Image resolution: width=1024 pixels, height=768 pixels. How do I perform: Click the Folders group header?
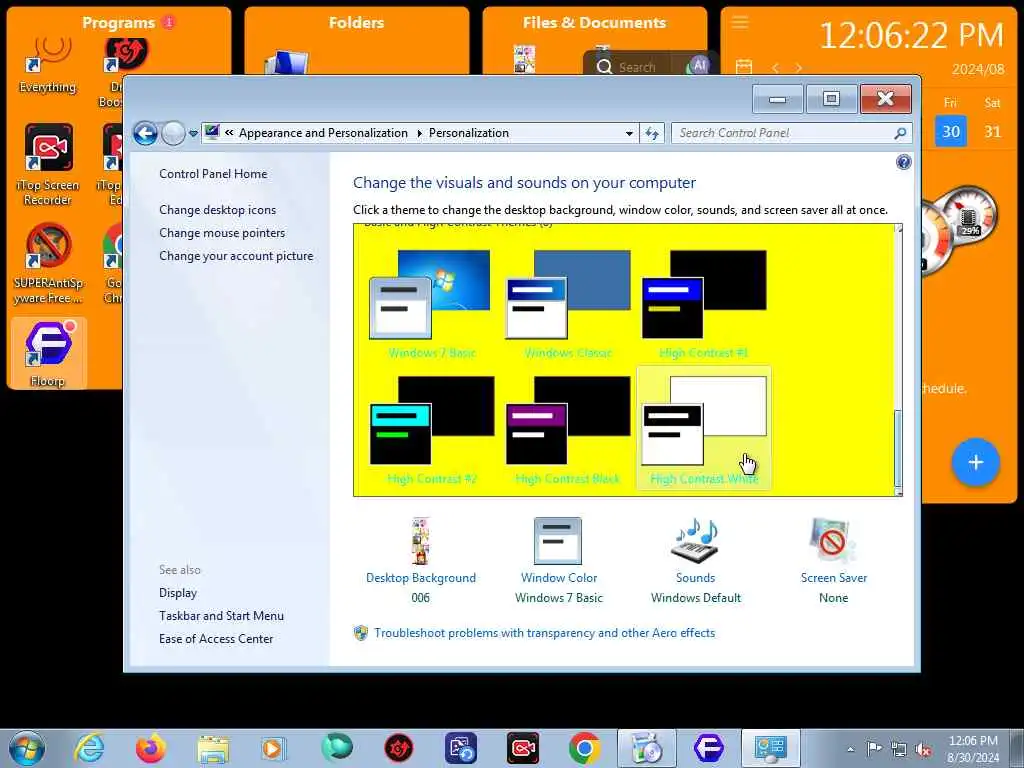click(356, 23)
